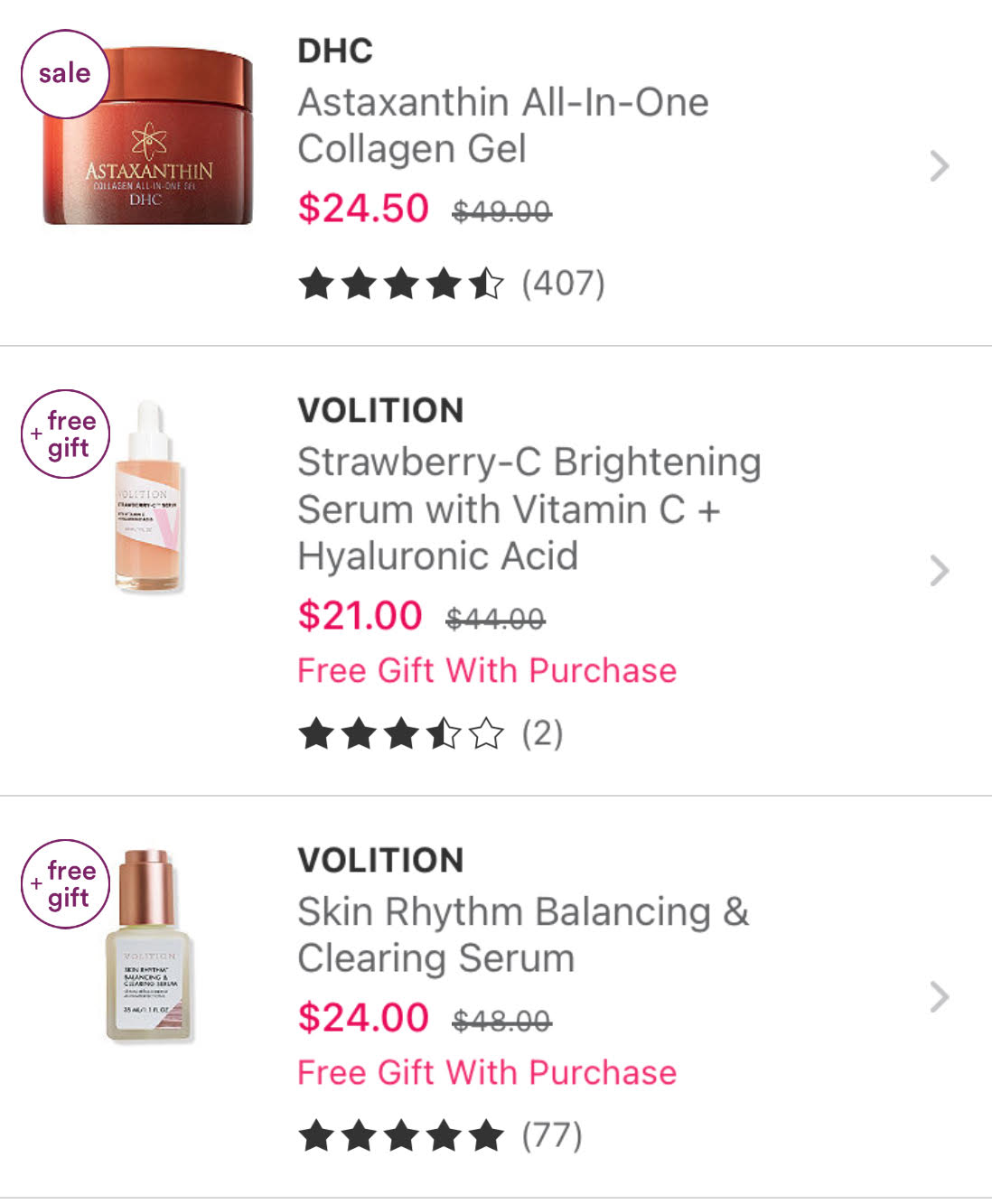Expand Strawberry-C Serum via chevron arrow

(x=940, y=571)
